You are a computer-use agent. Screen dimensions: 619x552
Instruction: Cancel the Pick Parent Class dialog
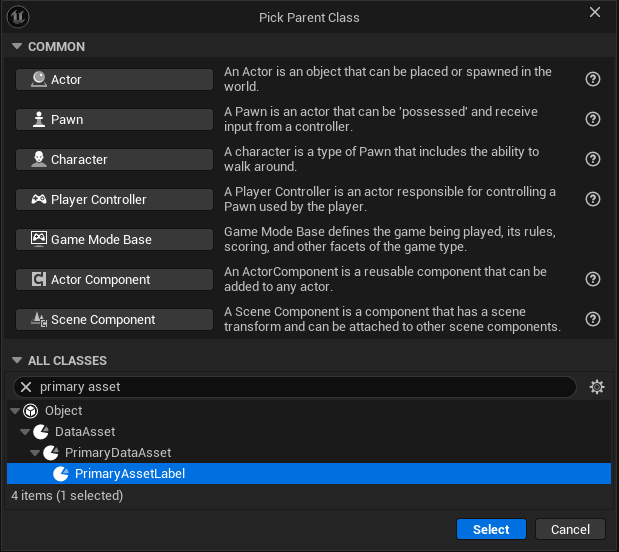click(x=570, y=529)
